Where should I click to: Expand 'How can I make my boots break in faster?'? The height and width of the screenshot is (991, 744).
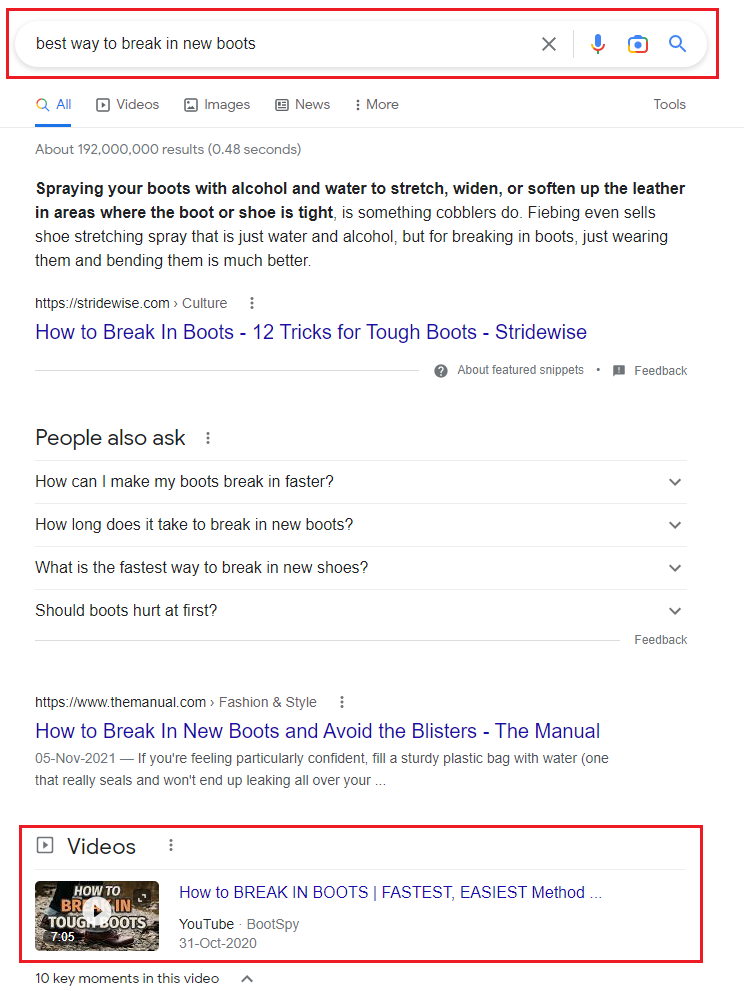(361, 482)
